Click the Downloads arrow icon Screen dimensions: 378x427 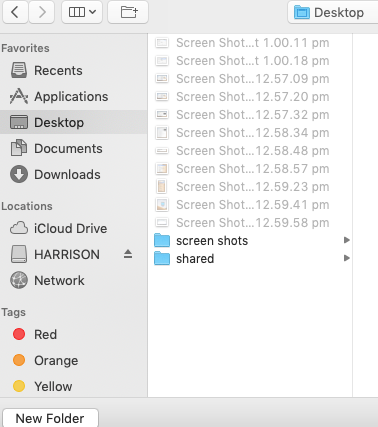tap(19, 174)
